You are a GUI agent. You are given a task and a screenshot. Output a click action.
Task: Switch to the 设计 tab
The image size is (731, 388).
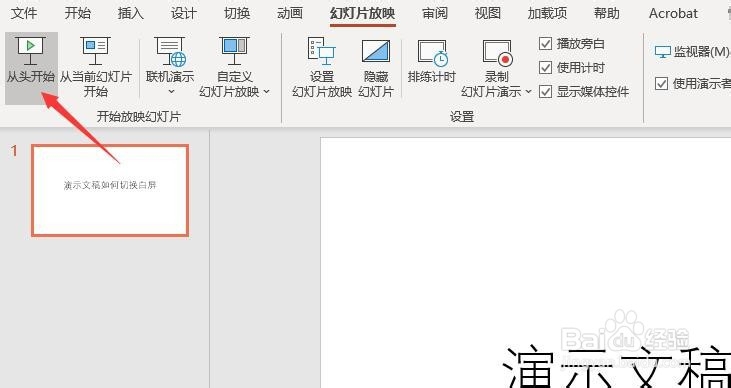(x=184, y=13)
